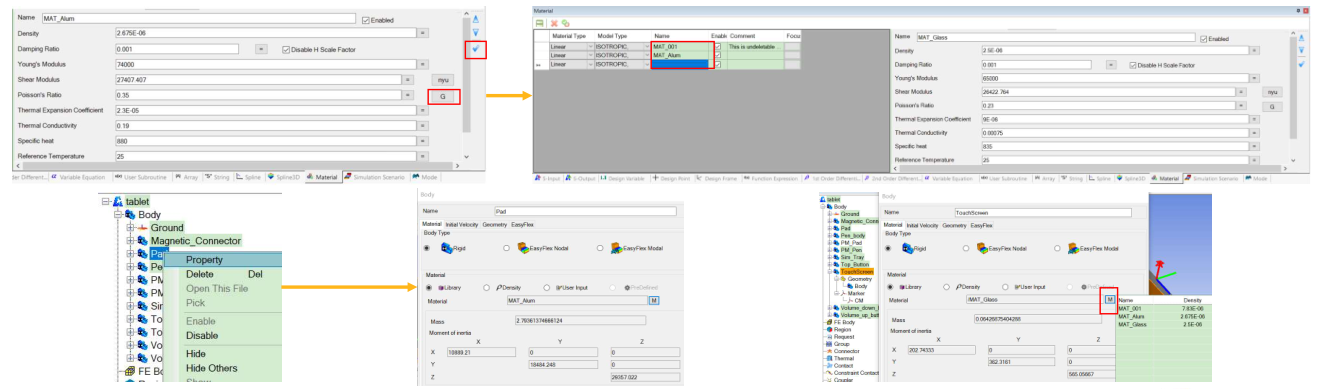Click the Name field containing MAT_Alum
Screen dimensions: 1321x389
(199, 18)
